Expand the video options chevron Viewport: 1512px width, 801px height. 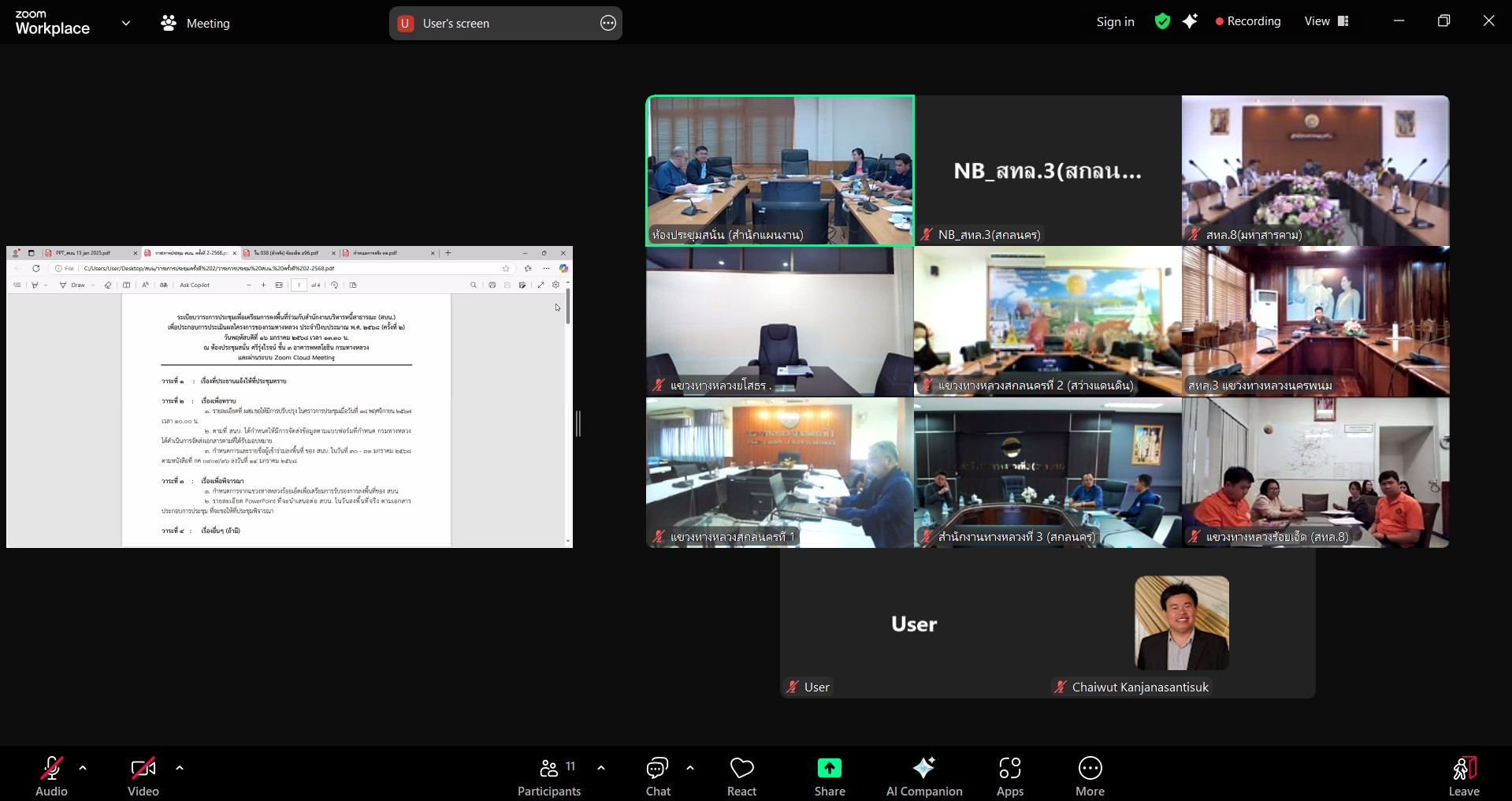click(180, 768)
